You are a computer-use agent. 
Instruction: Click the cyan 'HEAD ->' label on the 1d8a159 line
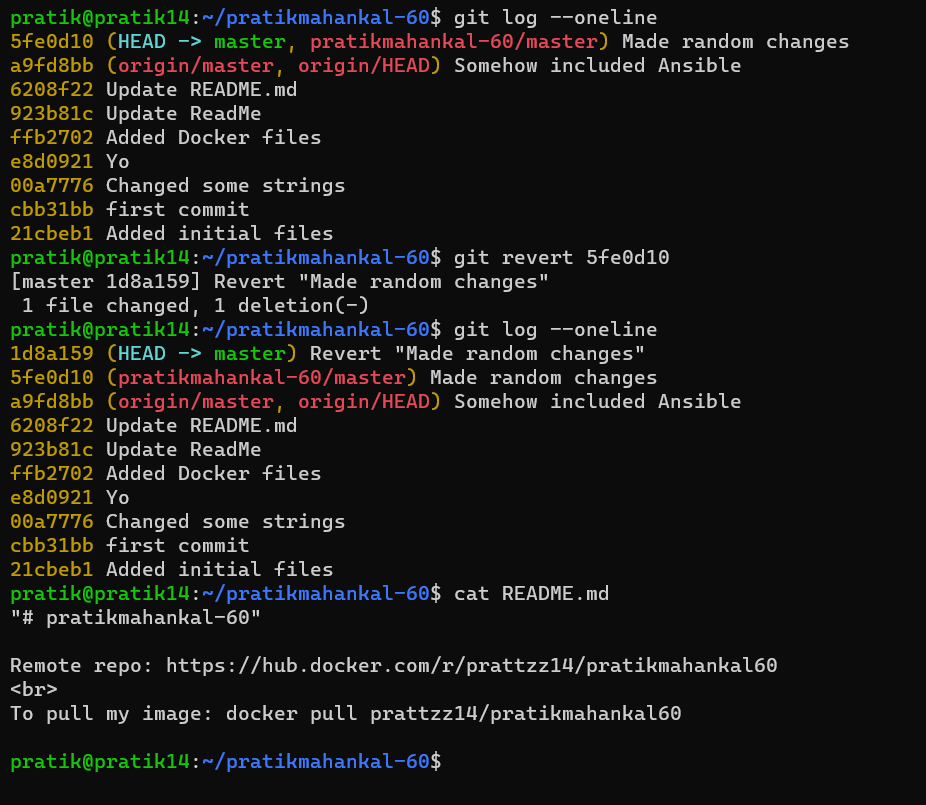click(x=159, y=353)
